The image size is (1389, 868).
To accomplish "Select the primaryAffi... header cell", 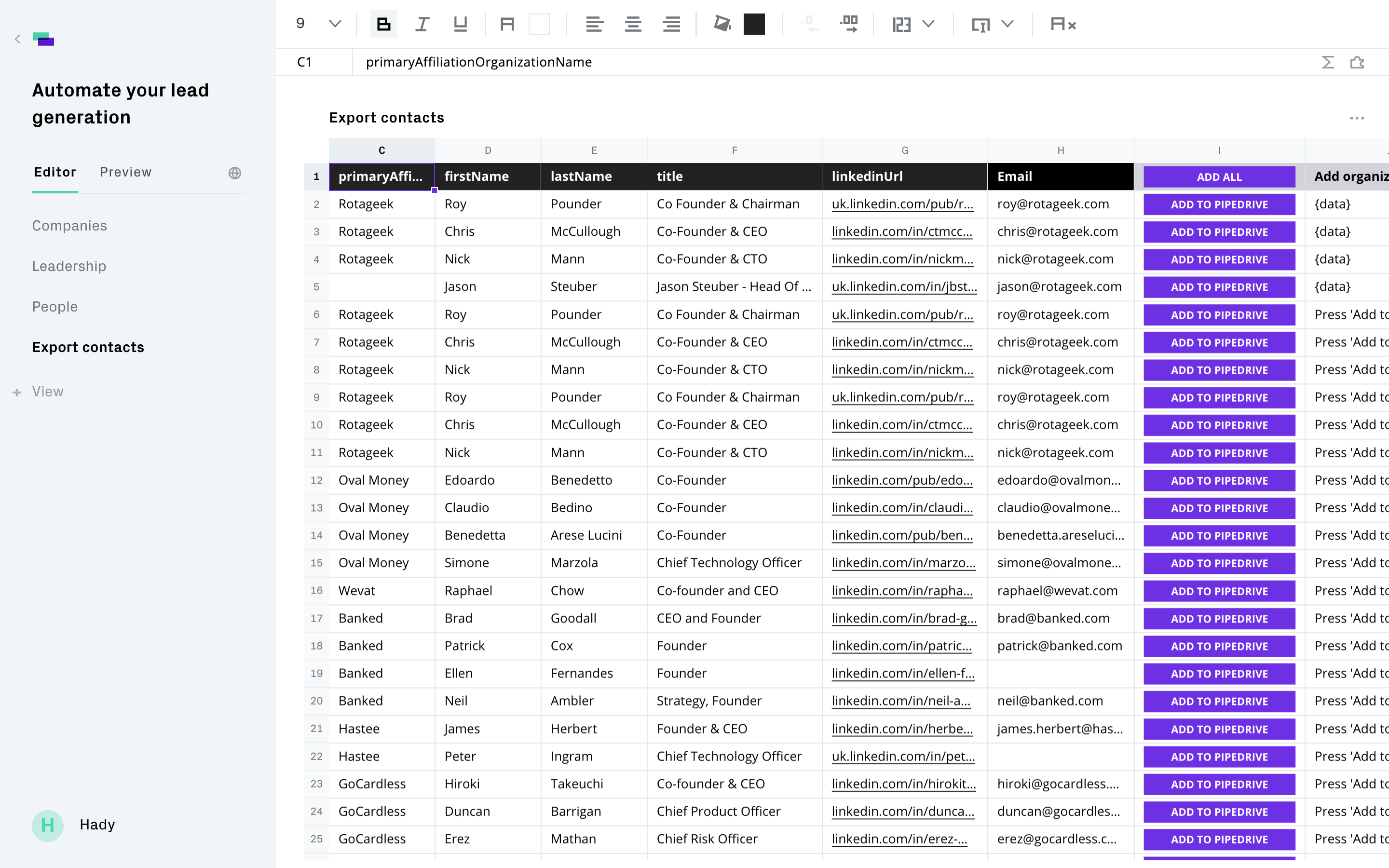I will (381, 176).
